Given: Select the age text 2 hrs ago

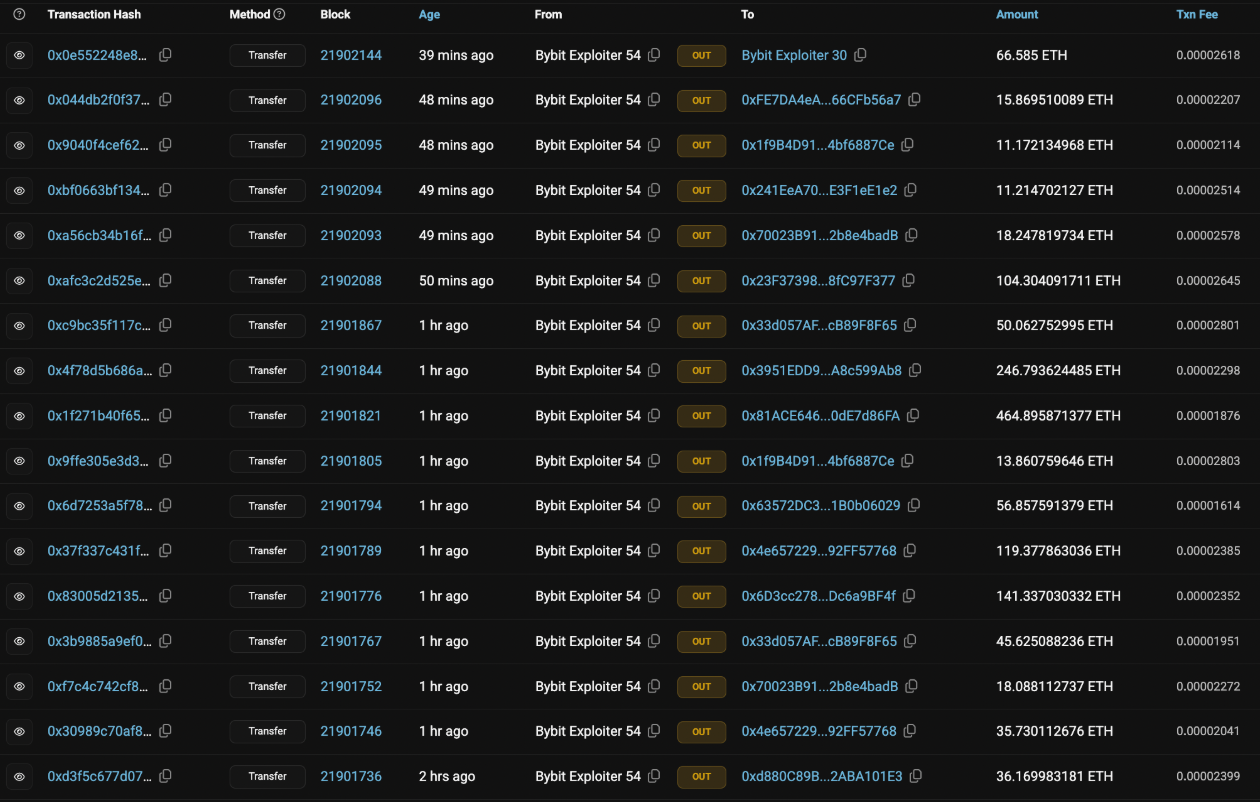Looking at the screenshot, I should point(447,776).
